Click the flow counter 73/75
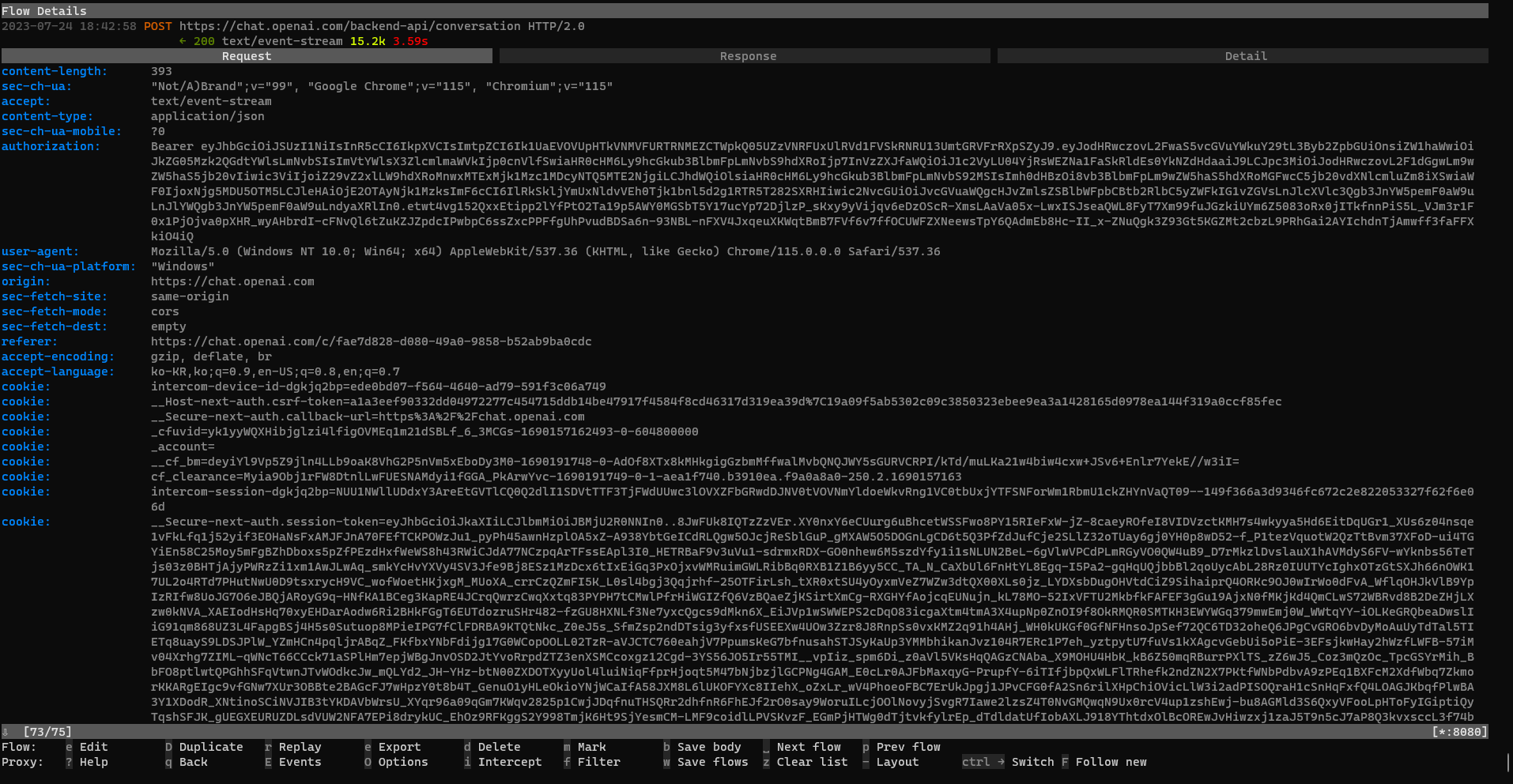Viewport: 1513px width, 784px height. (x=49, y=731)
